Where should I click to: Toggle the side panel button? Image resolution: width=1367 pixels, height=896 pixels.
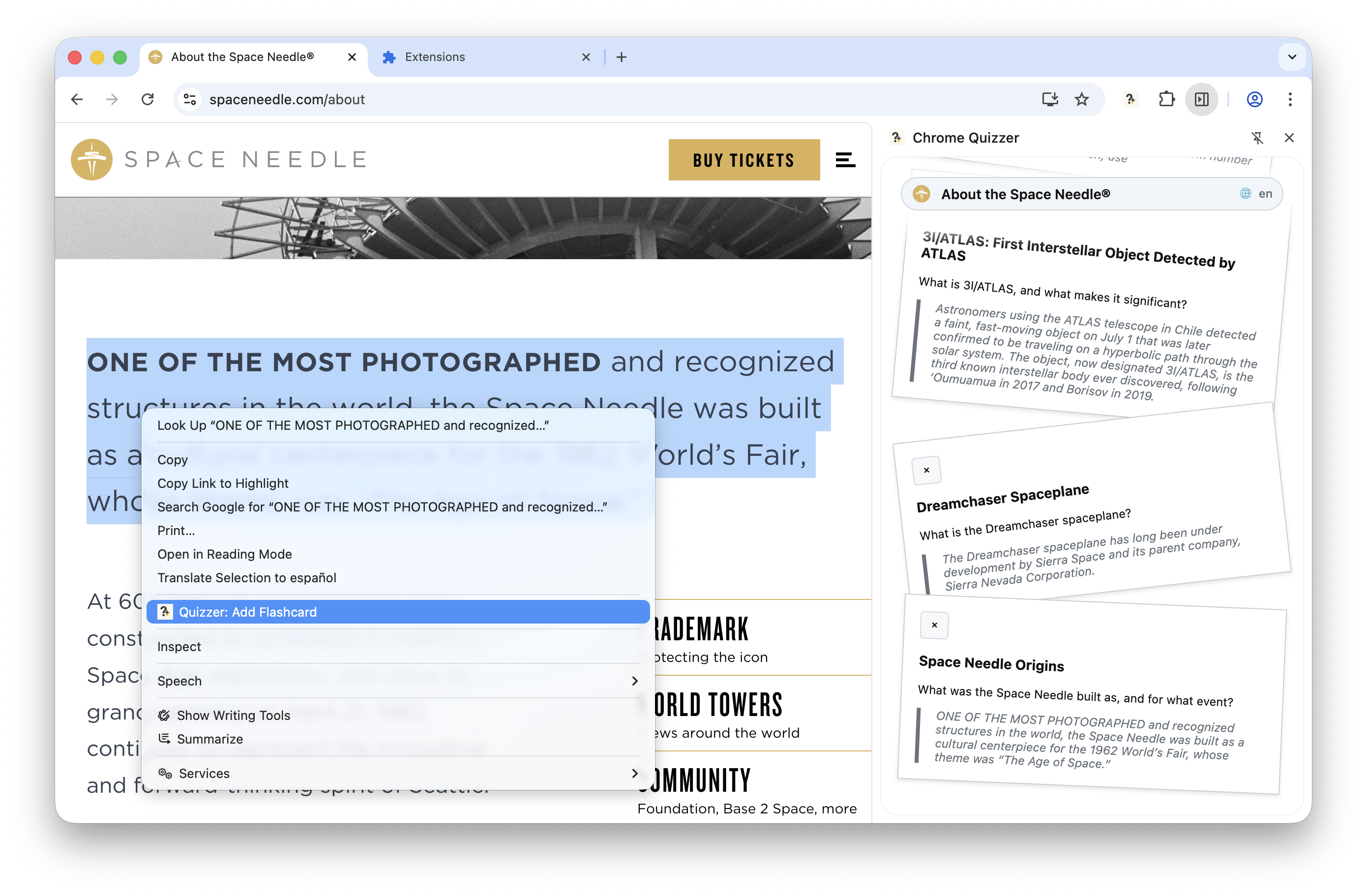tap(1201, 99)
